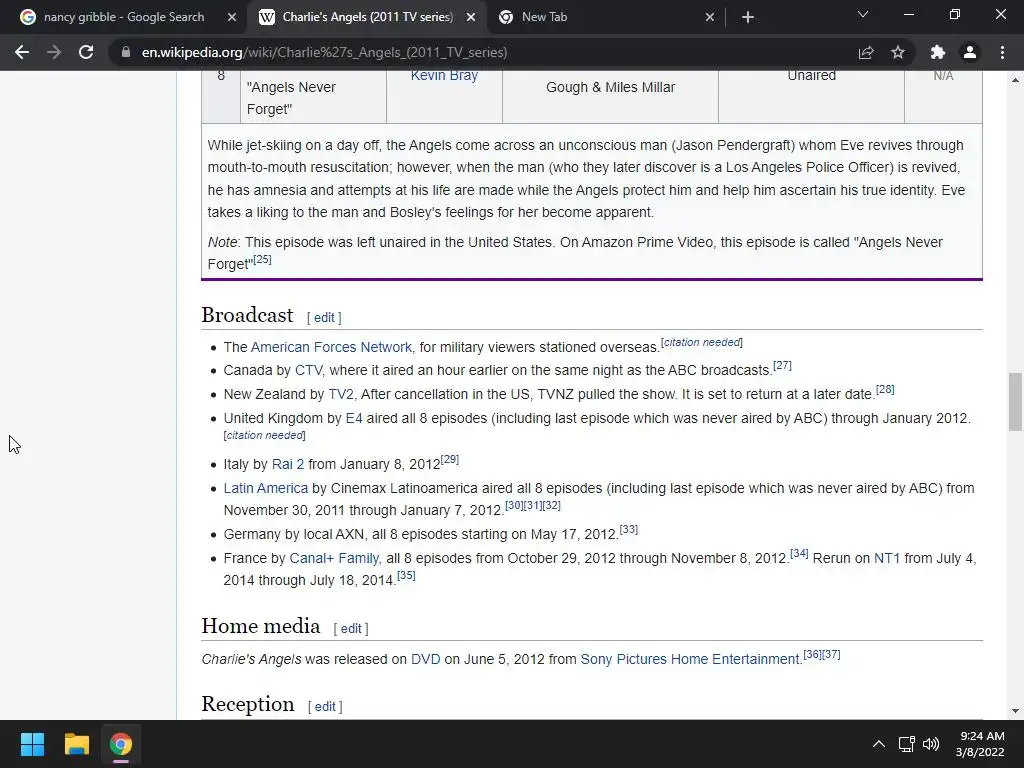Screen dimensions: 1024x768
Task: Open the Canal+ Family link
Action: (x=334, y=558)
